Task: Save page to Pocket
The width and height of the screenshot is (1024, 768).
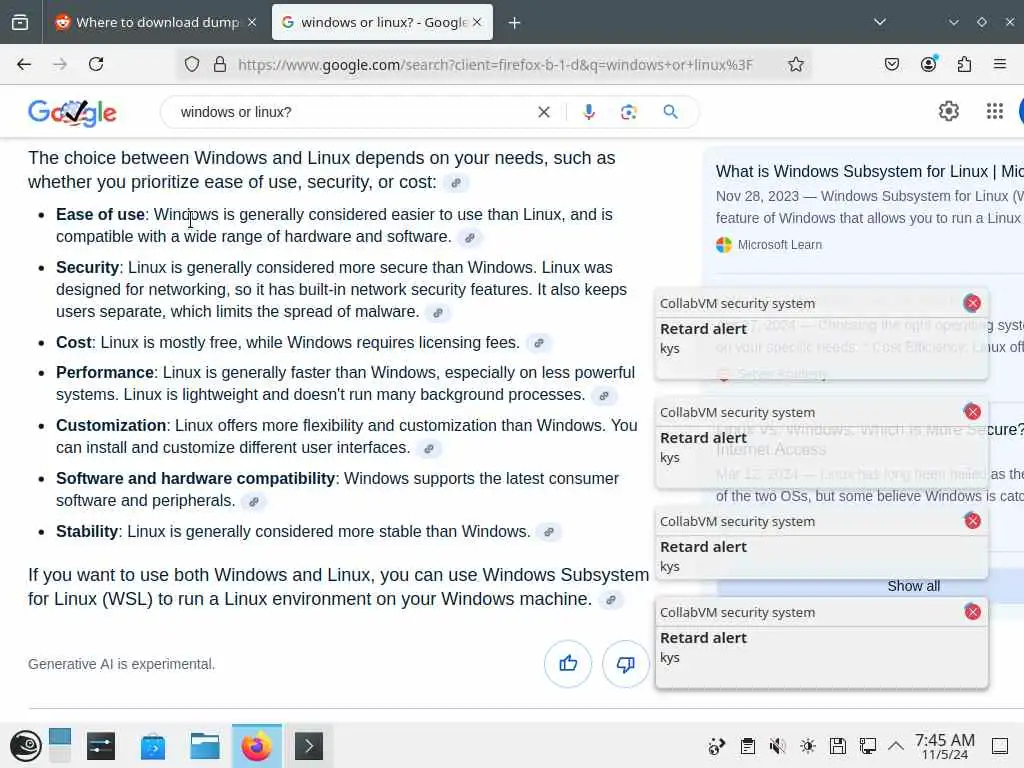Action: (x=892, y=64)
